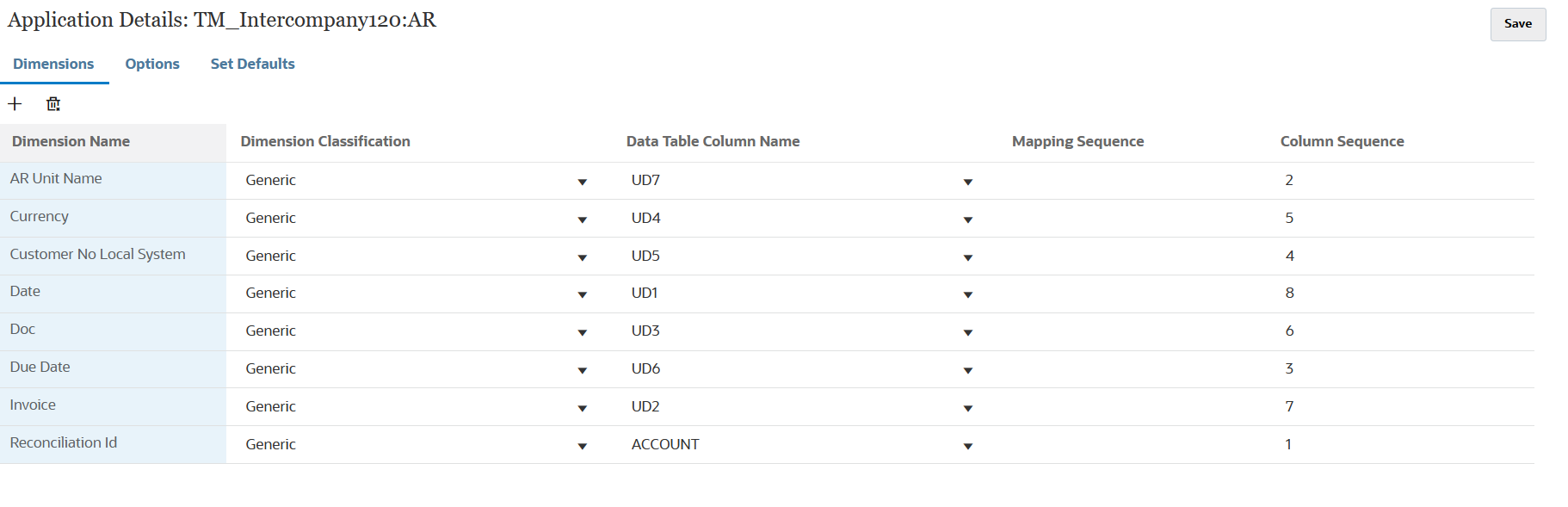The width and height of the screenshot is (1568, 507).
Task: Click the delete dimension trash icon
Action: (53, 104)
